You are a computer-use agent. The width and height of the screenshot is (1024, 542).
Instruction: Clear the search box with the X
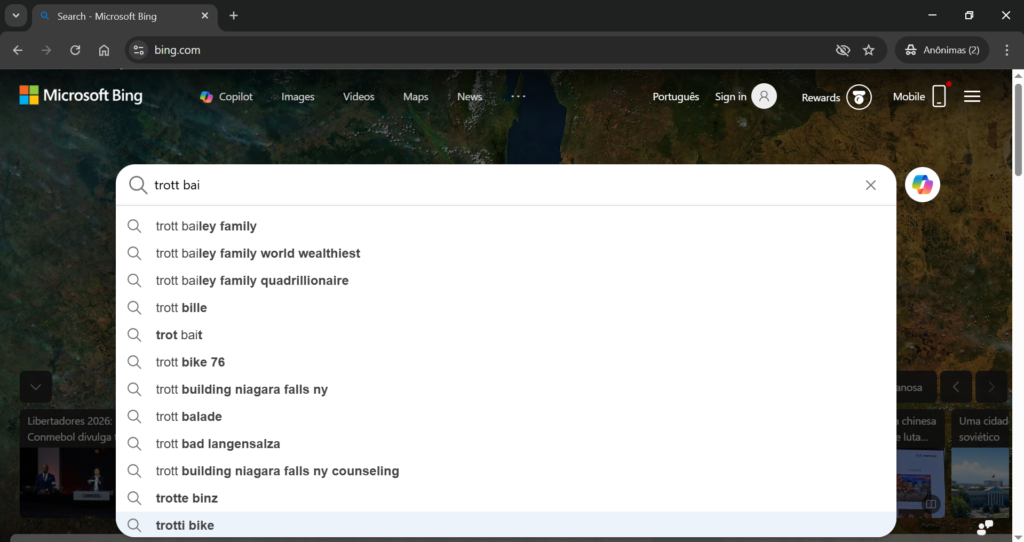coord(871,185)
